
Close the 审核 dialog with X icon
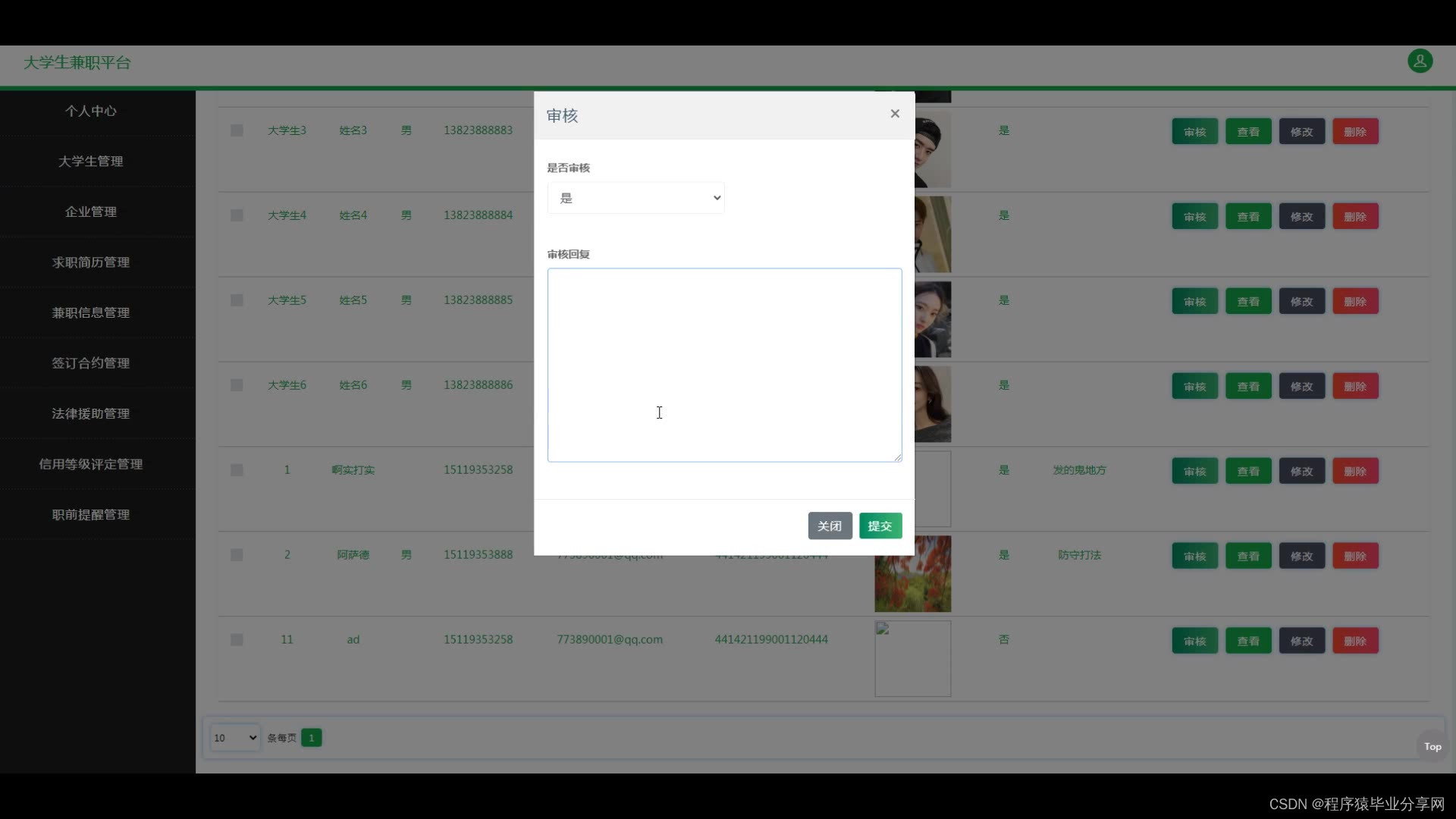[x=895, y=114]
